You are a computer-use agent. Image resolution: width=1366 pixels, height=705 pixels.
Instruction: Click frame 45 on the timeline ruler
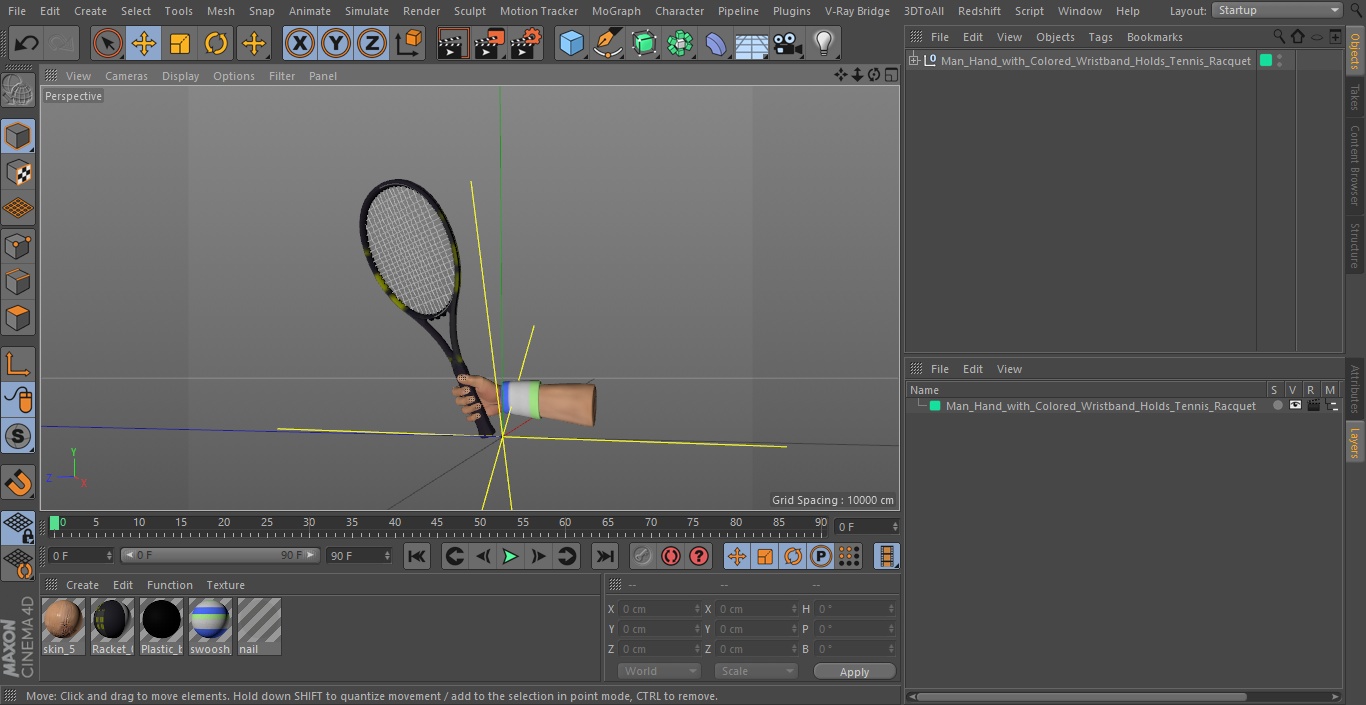tap(437, 523)
